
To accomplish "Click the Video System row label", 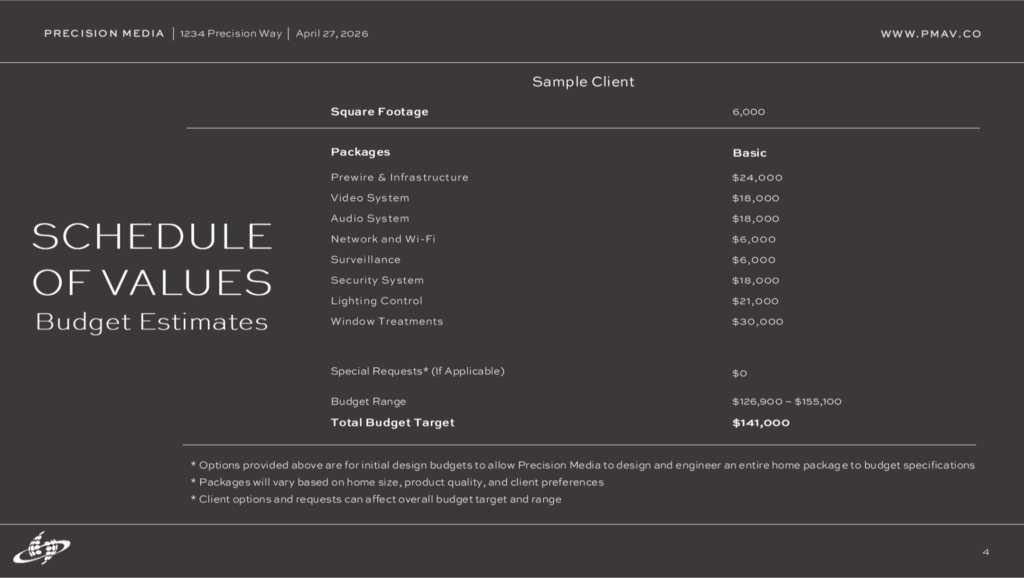I will point(369,198).
